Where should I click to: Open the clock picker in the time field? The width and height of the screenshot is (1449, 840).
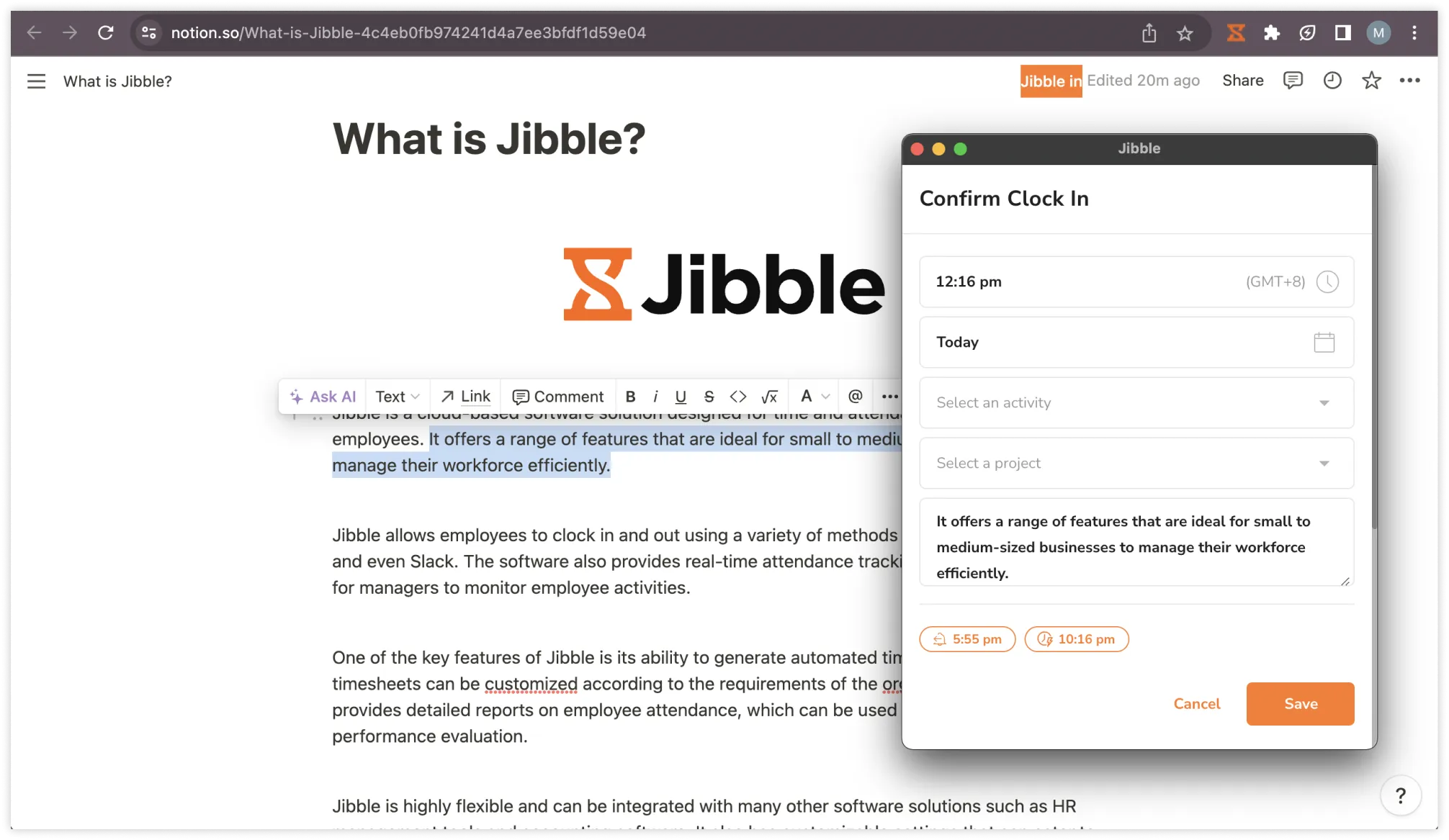[x=1327, y=281]
